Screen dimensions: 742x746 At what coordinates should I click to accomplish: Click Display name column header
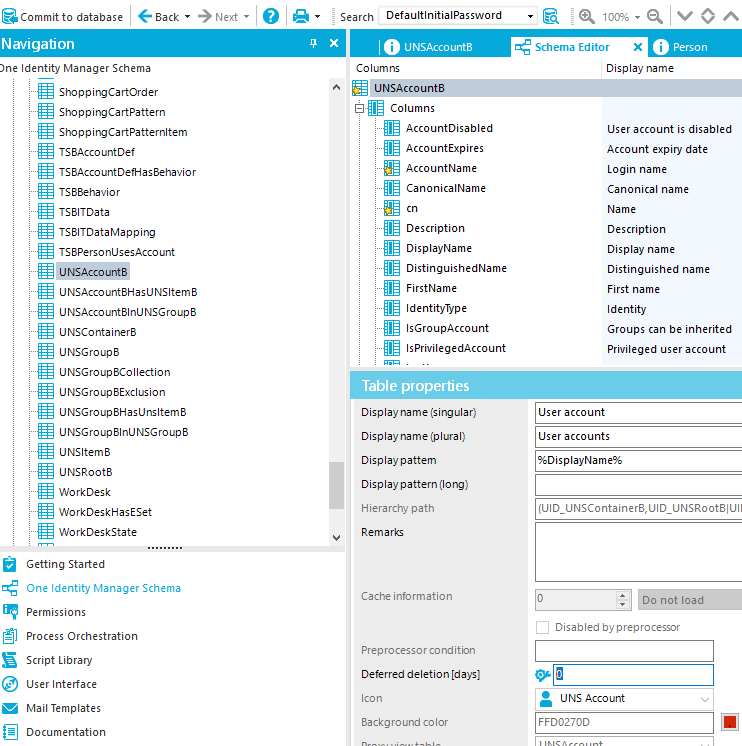tap(640, 68)
